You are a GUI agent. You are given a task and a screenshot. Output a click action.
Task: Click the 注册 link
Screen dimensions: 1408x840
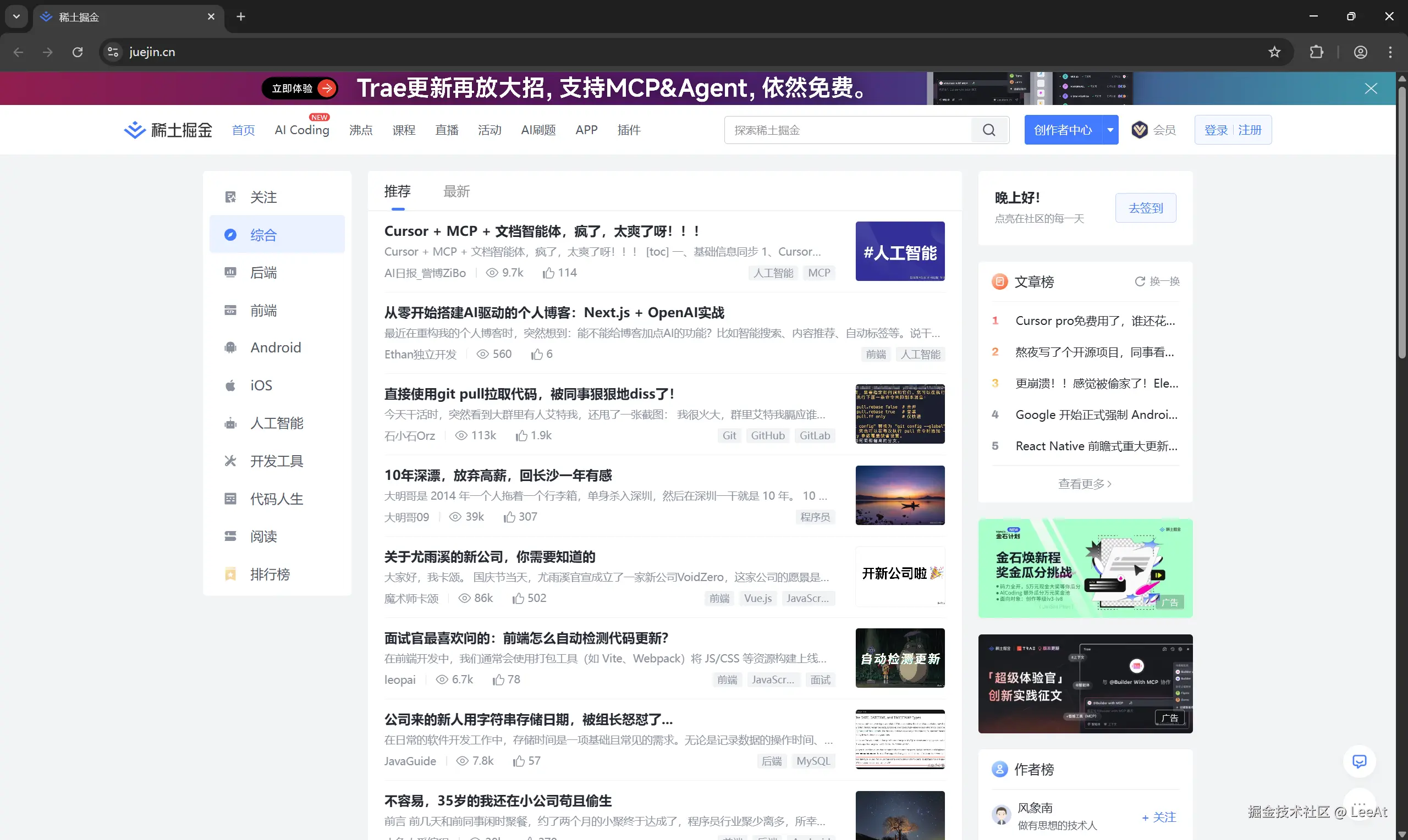coord(1250,130)
